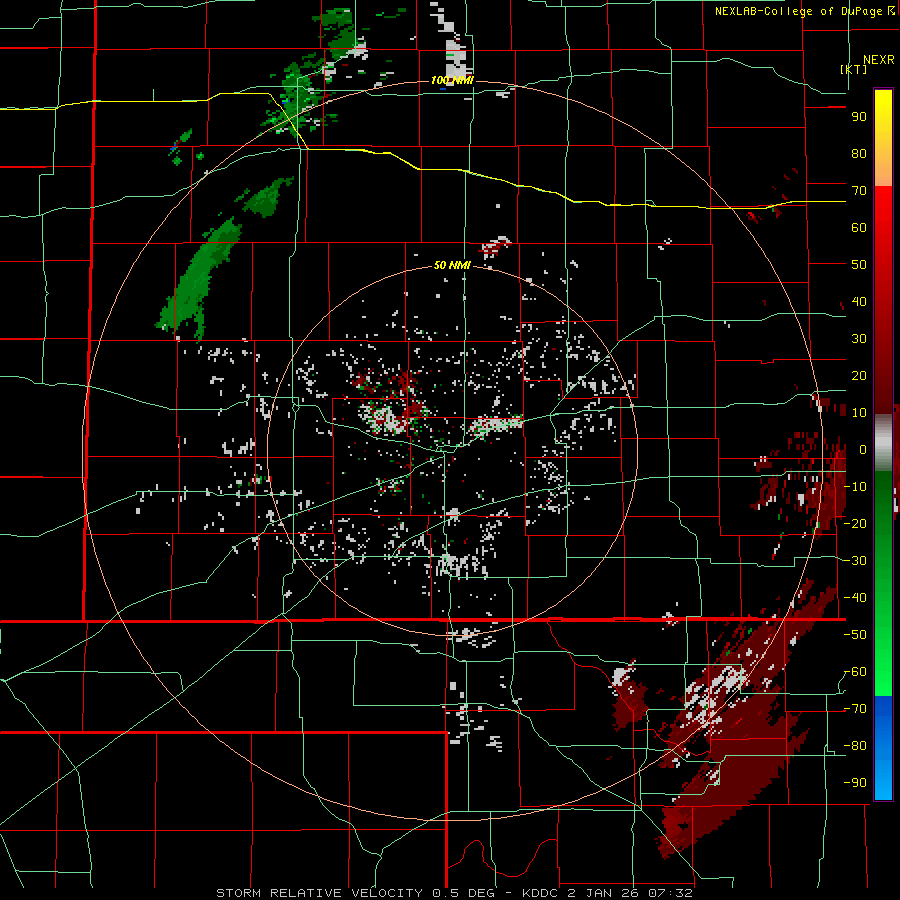Click the 70 value on the velocity scale
The image size is (900, 900).
click(859, 191)
